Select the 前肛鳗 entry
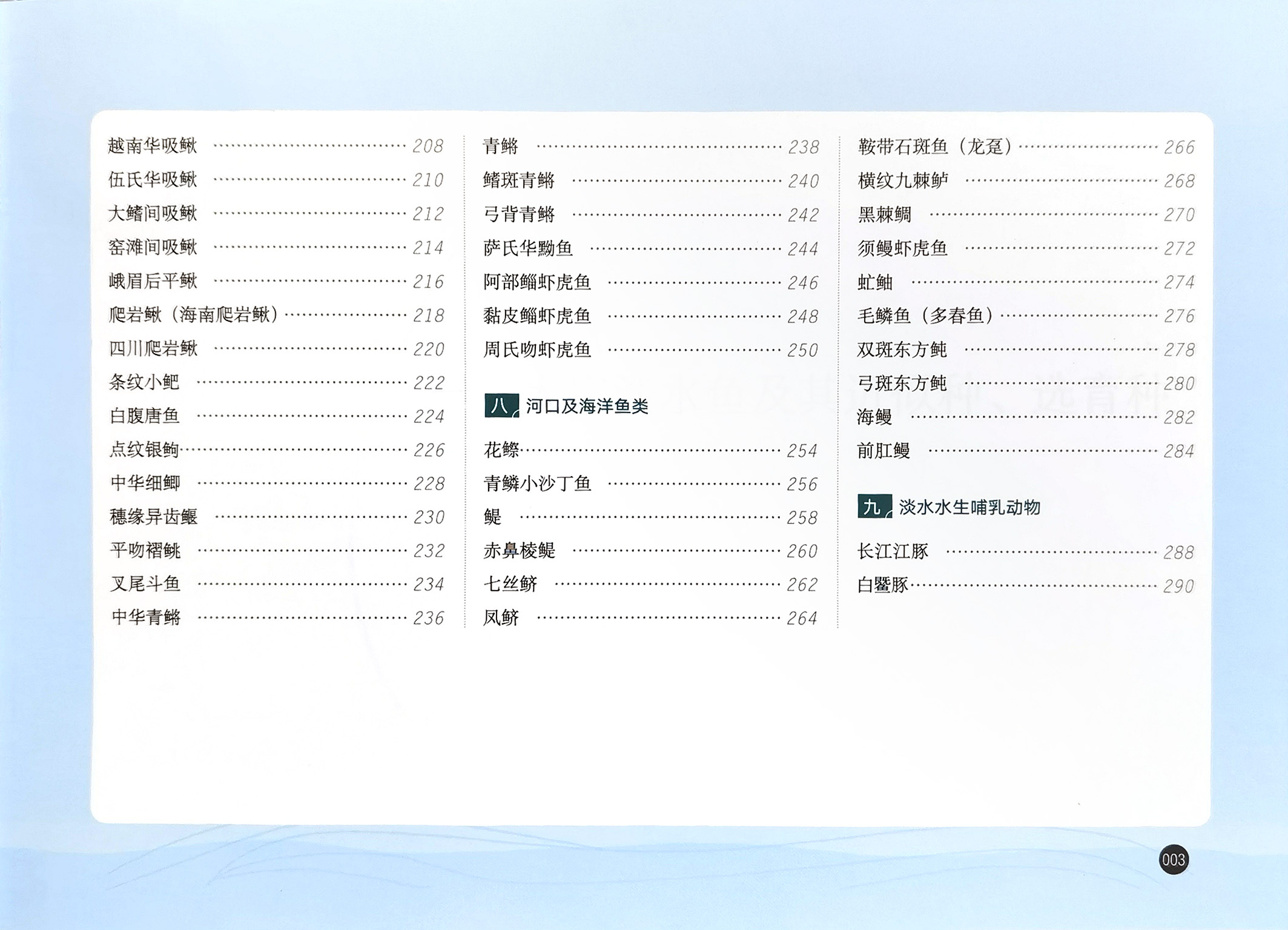Screen dimensions: 1288x930 click(883, 451)
